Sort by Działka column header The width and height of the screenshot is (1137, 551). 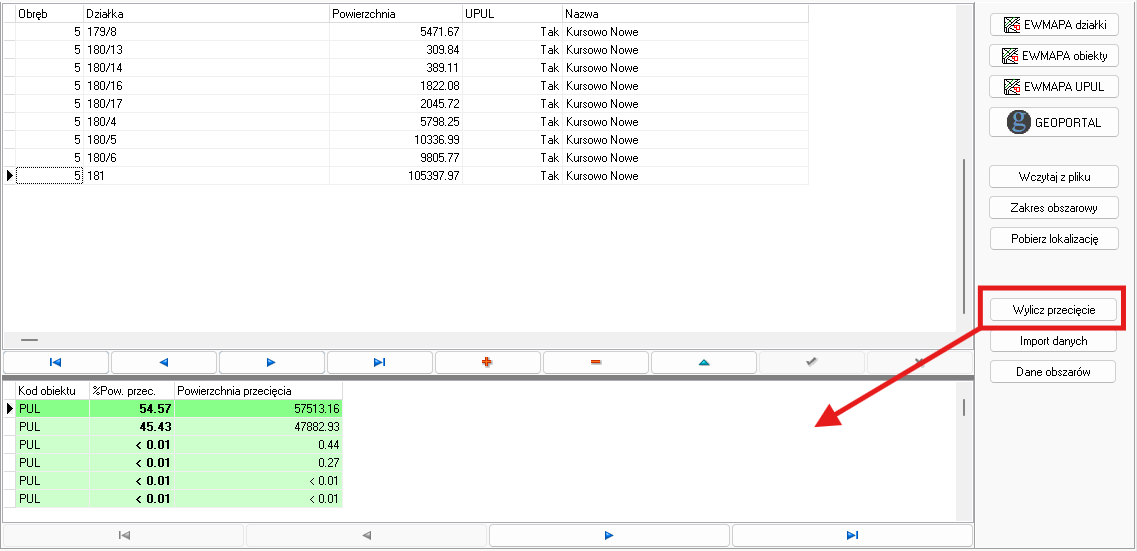click(x=207, y=14)
